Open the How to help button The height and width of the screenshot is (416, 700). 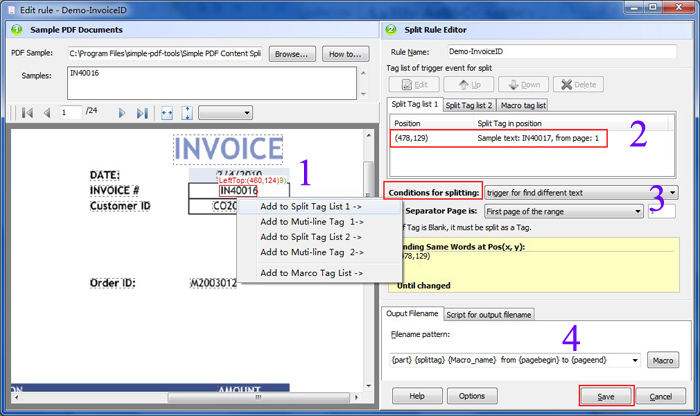pos(346,54)
